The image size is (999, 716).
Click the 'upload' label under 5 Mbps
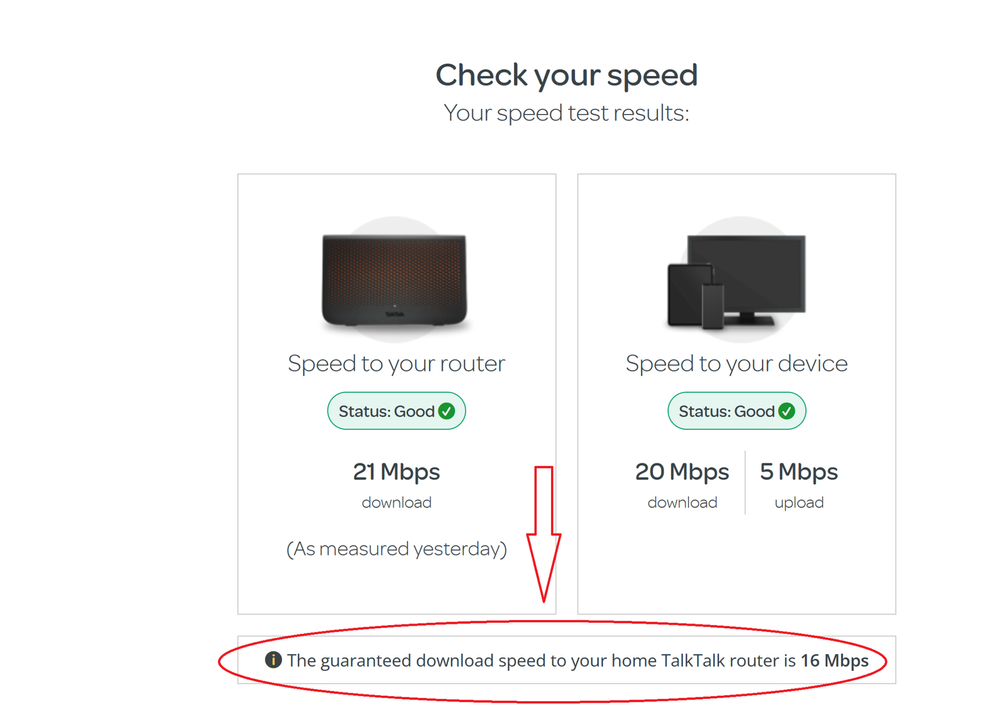click(x=799, y=503)
